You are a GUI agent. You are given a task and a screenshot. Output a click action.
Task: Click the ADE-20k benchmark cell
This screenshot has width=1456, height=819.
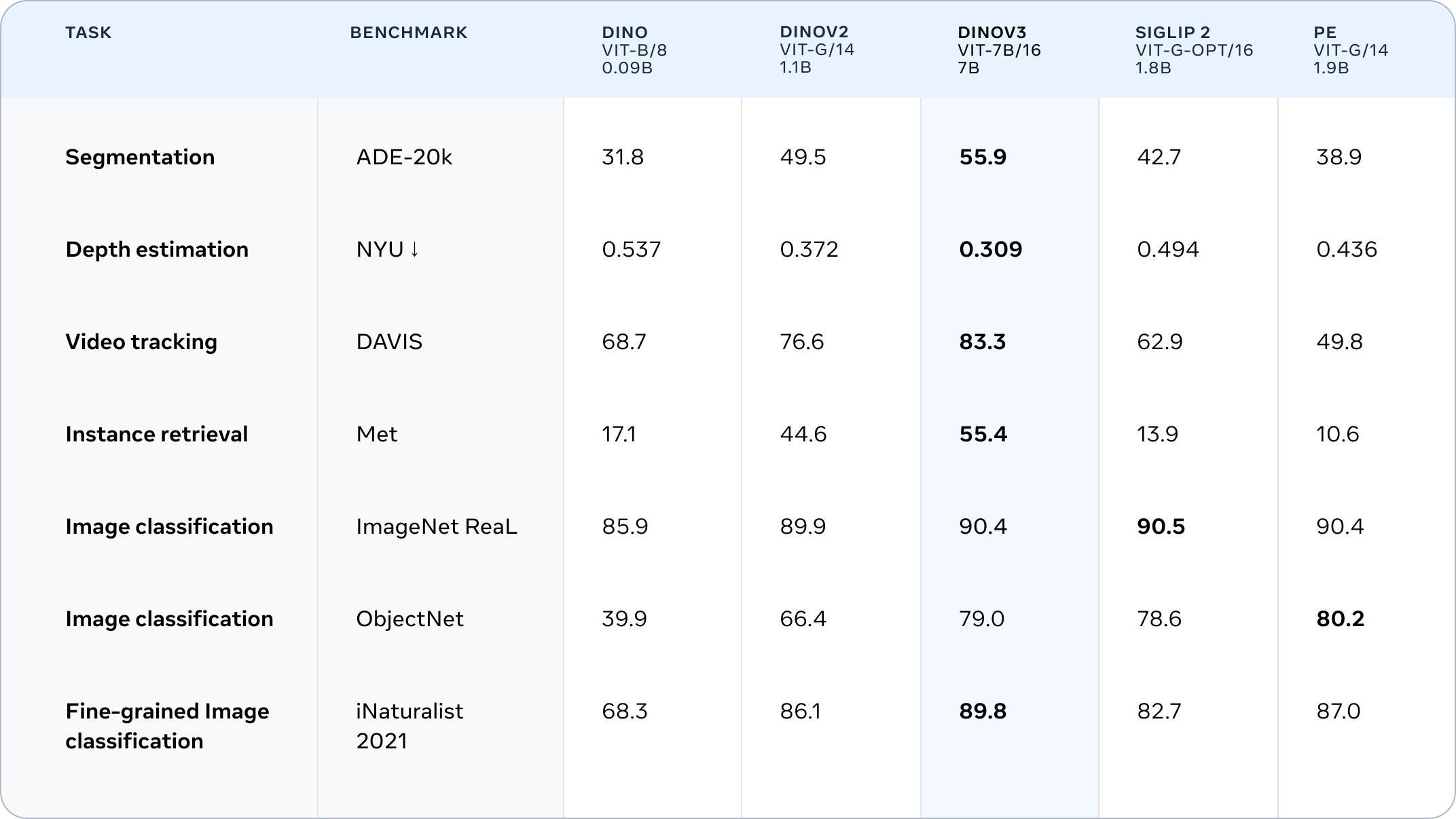coord(404,158)
